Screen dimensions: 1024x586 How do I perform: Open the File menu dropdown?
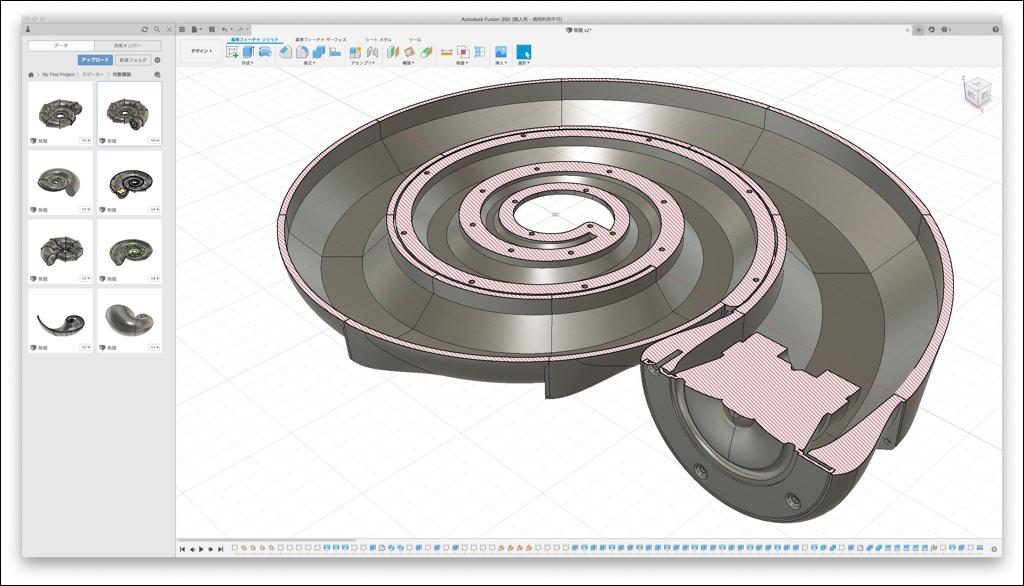(196, 29)
